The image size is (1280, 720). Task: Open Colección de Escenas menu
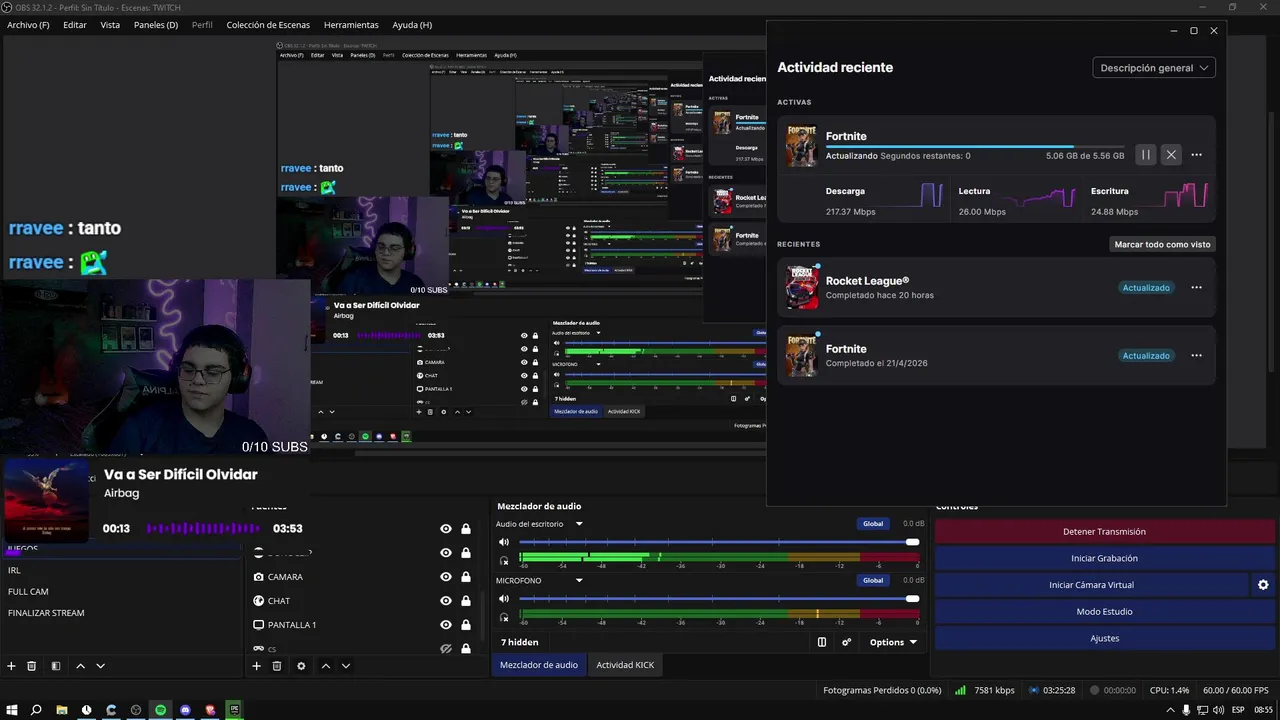point(268,25)
